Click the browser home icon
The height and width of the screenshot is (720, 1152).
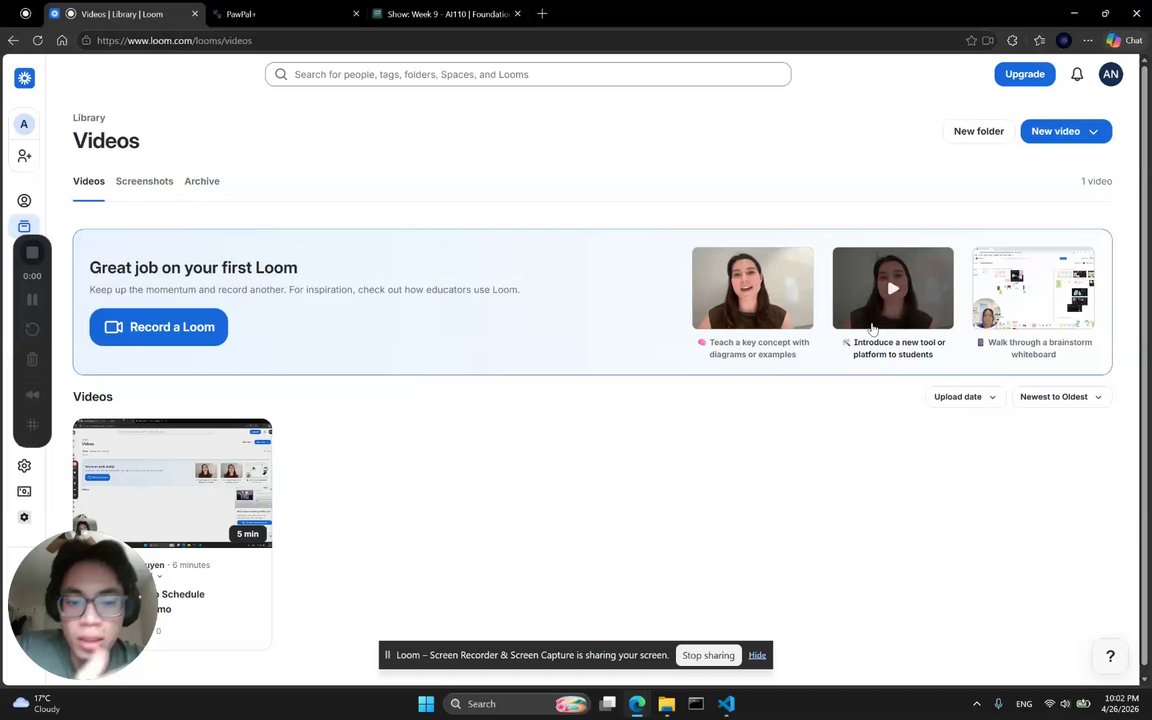62,40
